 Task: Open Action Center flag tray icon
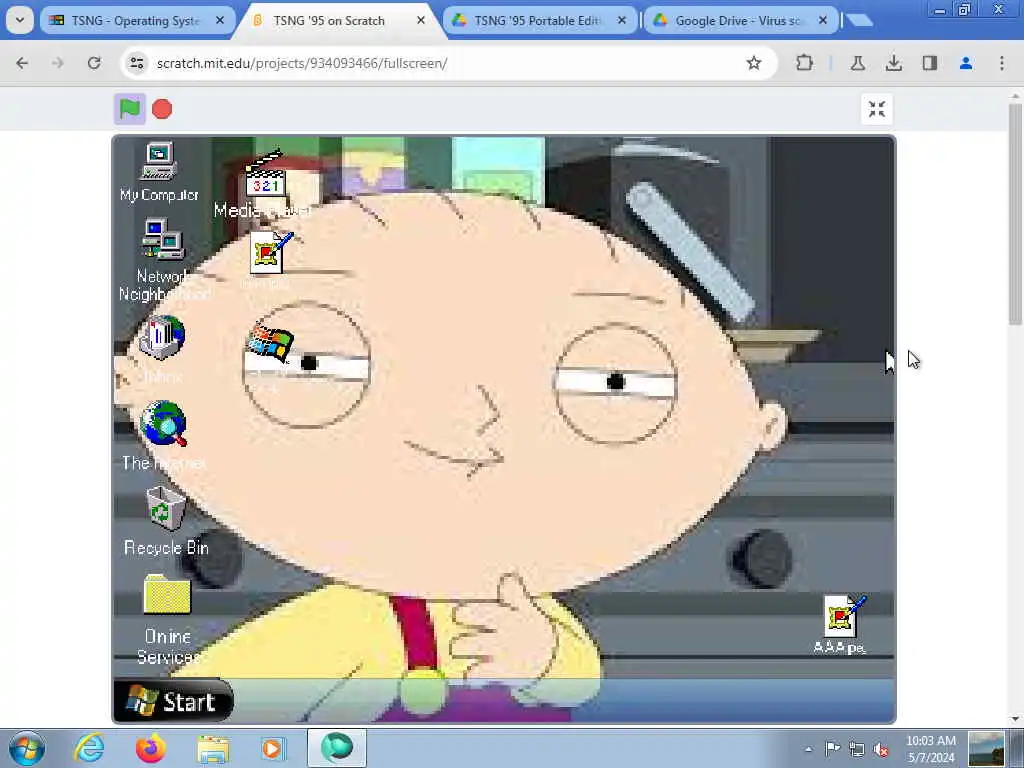pos(832,749)
